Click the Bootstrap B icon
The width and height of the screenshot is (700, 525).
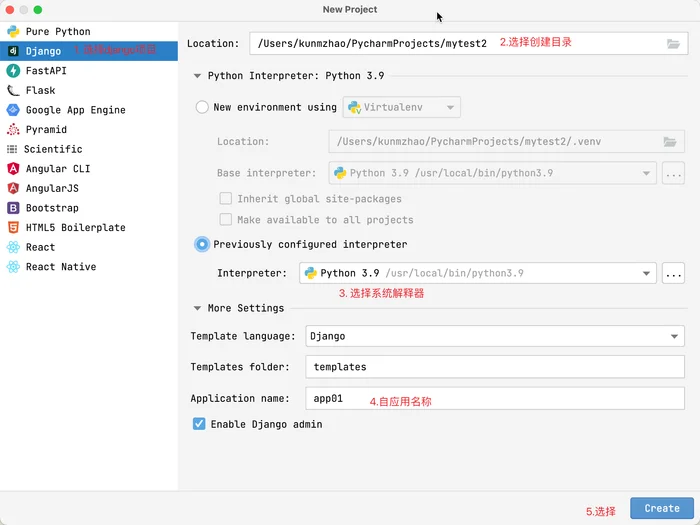click(x=13, y=208)
